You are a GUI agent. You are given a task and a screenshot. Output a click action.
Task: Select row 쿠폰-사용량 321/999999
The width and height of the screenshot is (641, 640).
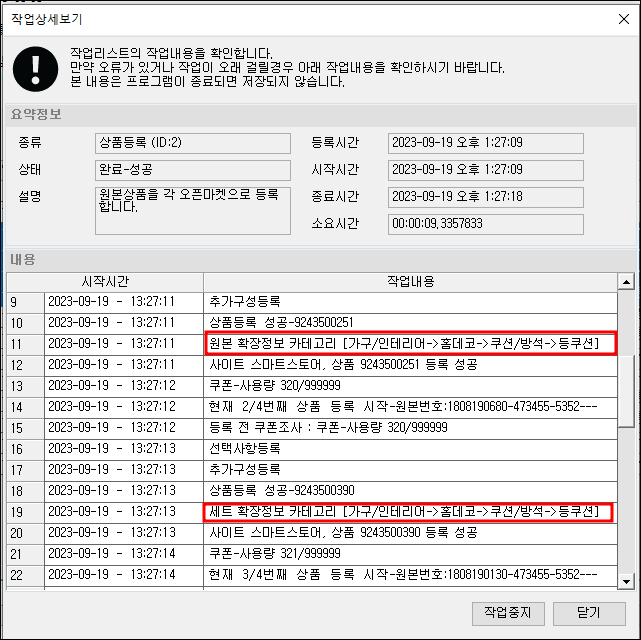click(x=312, y=554)
